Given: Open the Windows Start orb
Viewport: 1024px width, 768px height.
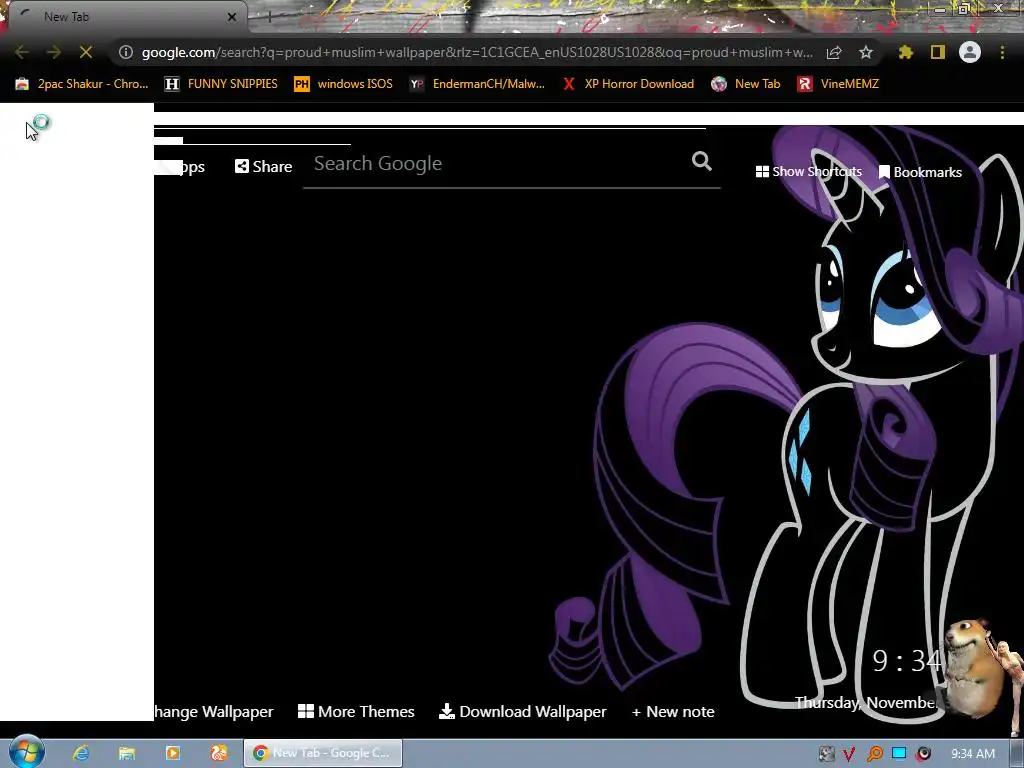Looking at the screenshot, I should click(27, 752).
